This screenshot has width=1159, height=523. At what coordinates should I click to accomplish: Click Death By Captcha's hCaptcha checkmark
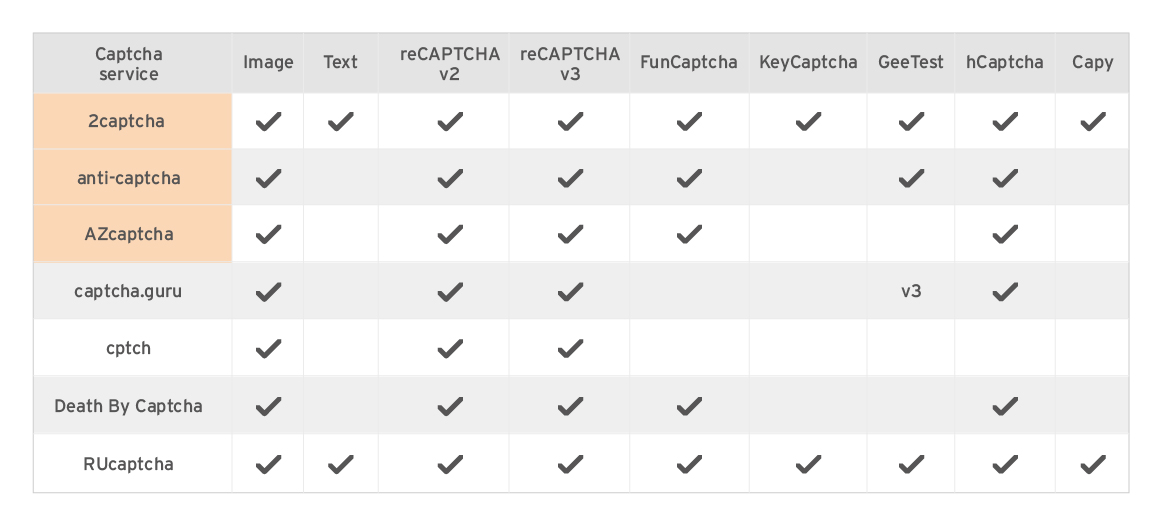(1005, 406)
